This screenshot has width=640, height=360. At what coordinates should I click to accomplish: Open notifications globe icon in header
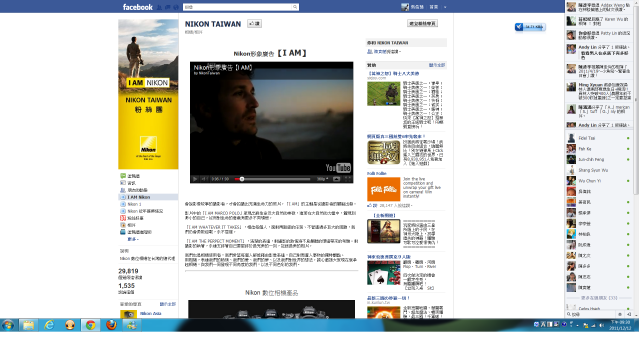pyautogui.click(x=176, y=7)
